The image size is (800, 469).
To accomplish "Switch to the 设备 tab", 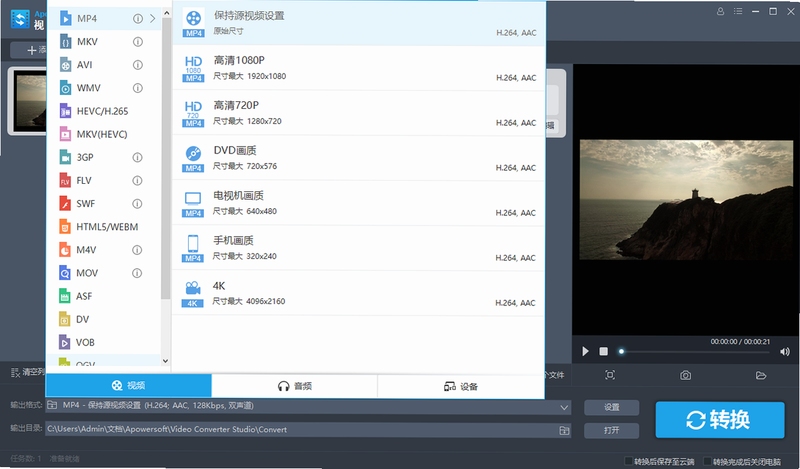I will tap(461, 386).
